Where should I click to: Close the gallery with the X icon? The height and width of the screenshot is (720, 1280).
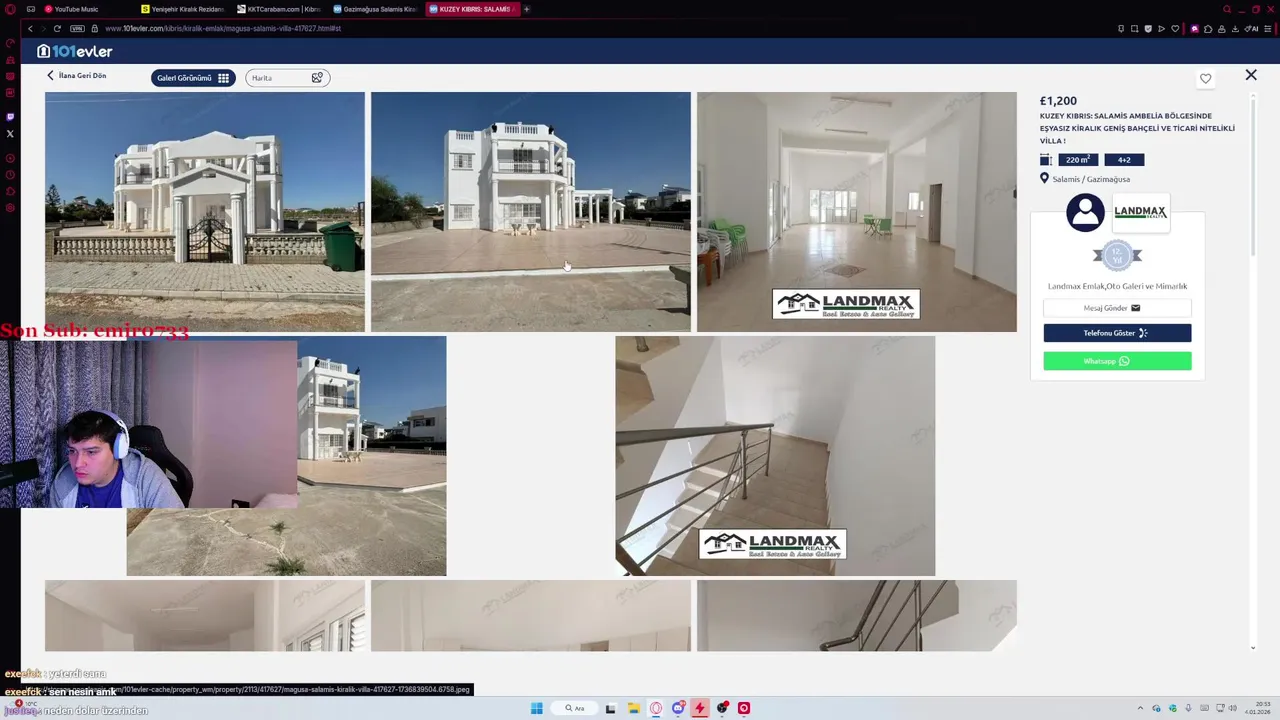pyautogui.click(x=1250, y=75)
